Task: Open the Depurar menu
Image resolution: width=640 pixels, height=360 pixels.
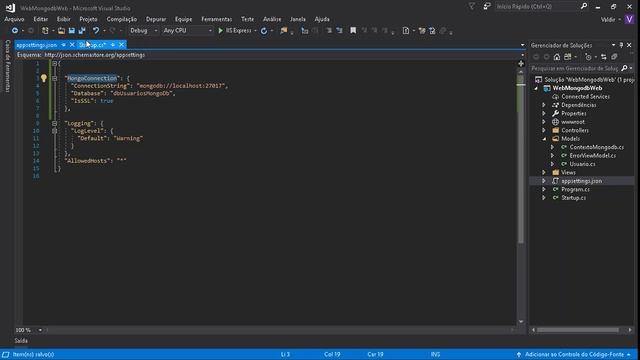Action: click(156, 19)
